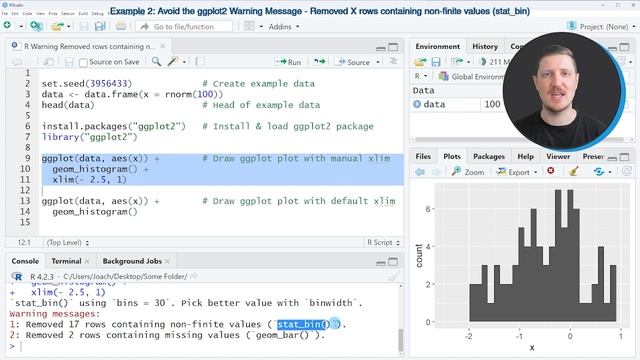The height and width of the screenshot is (360, 640).
Task: Click the show in new window editor icon
Action: (48, 62)
